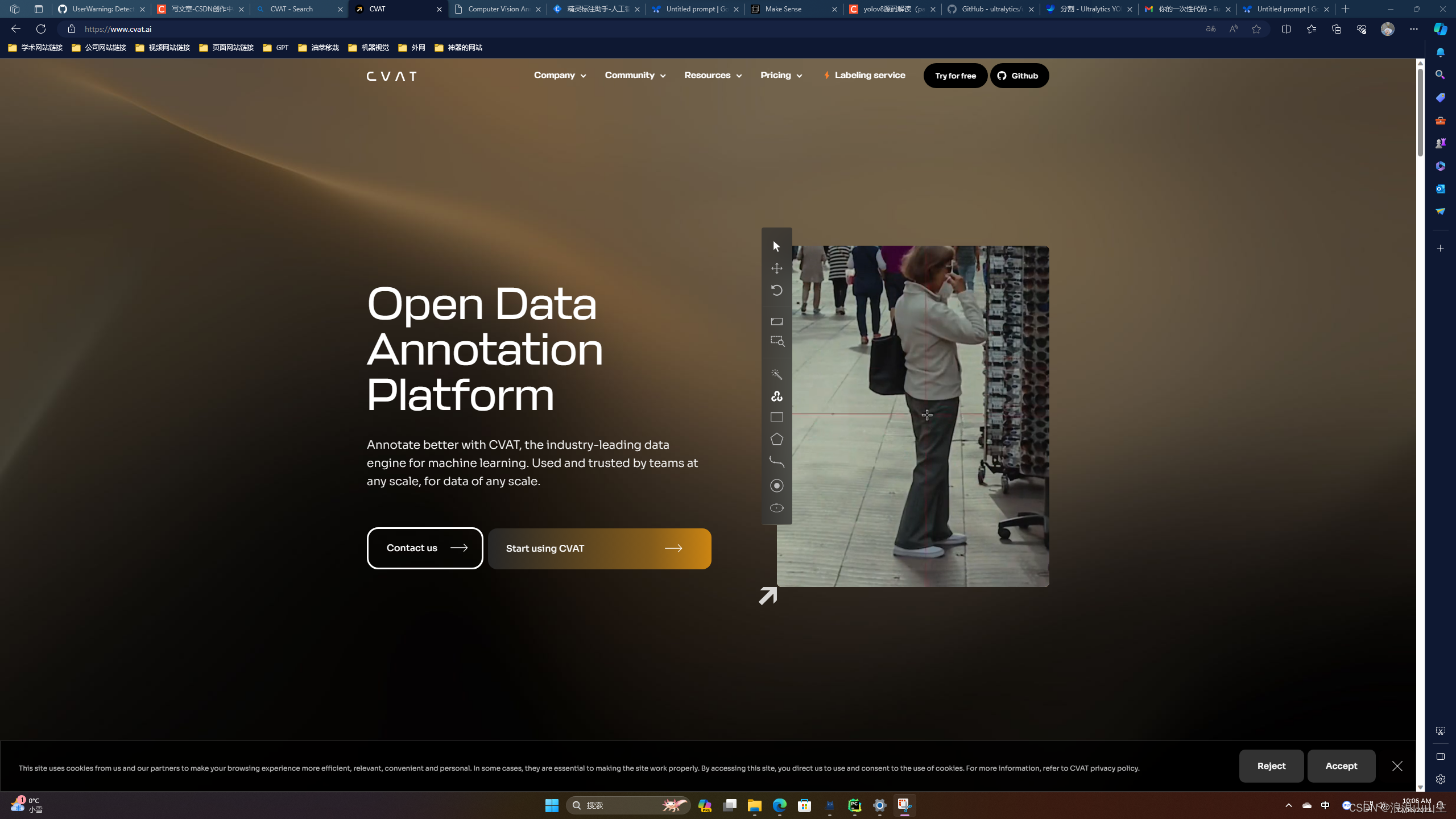This screenshot has height=819, width=1456.
Task: Open the favorites list icon
Action: coord(1311,29)
